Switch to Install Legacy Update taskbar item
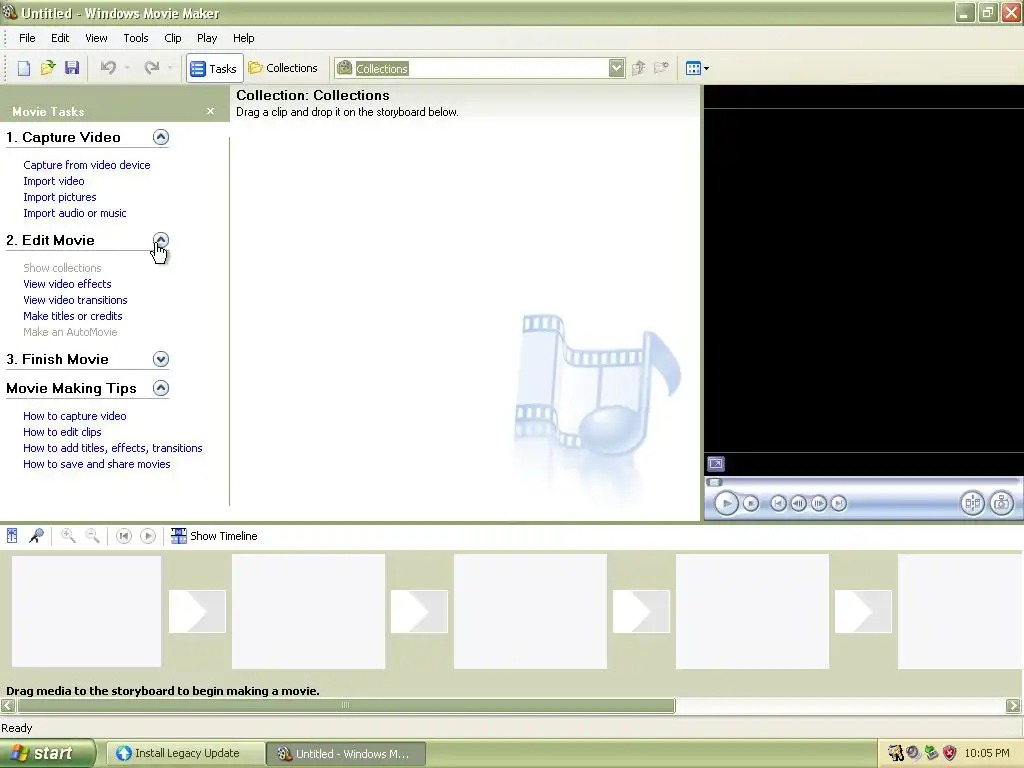 pyautogui.click(x=185, y=753)
